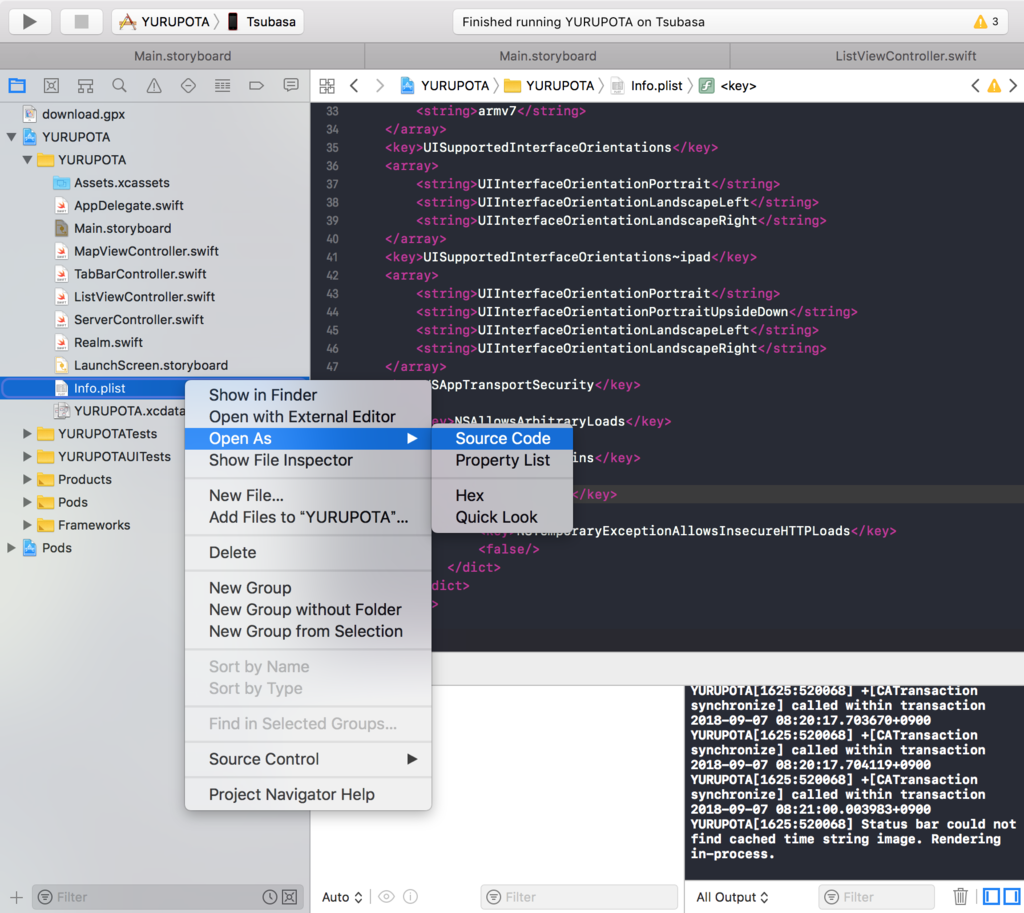Click the <key> item in jump bar
Image resolution: width=1024 pixels, height=913 pixels.
728,86
